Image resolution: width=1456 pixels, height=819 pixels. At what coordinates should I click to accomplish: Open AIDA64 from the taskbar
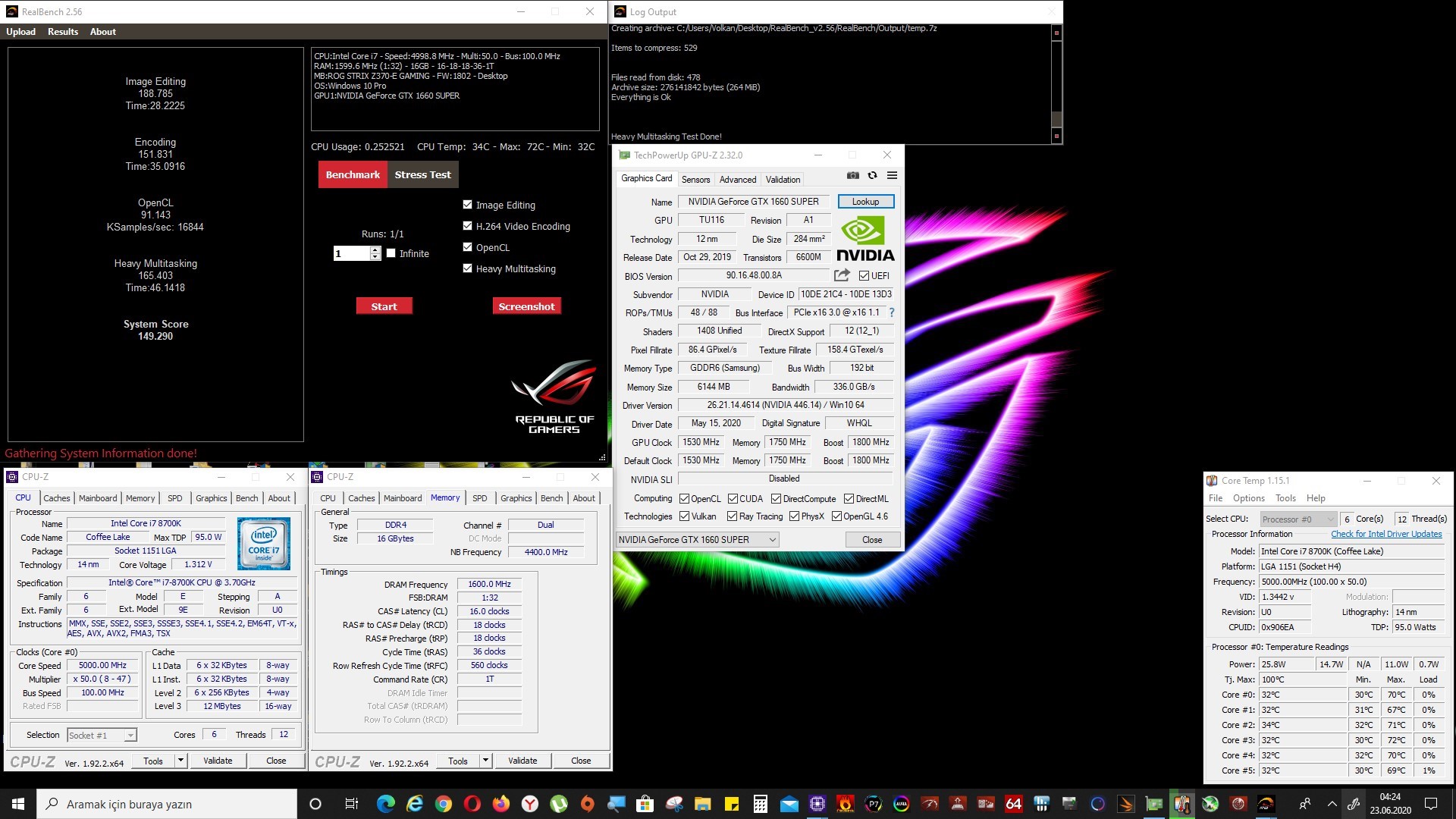1013,804
